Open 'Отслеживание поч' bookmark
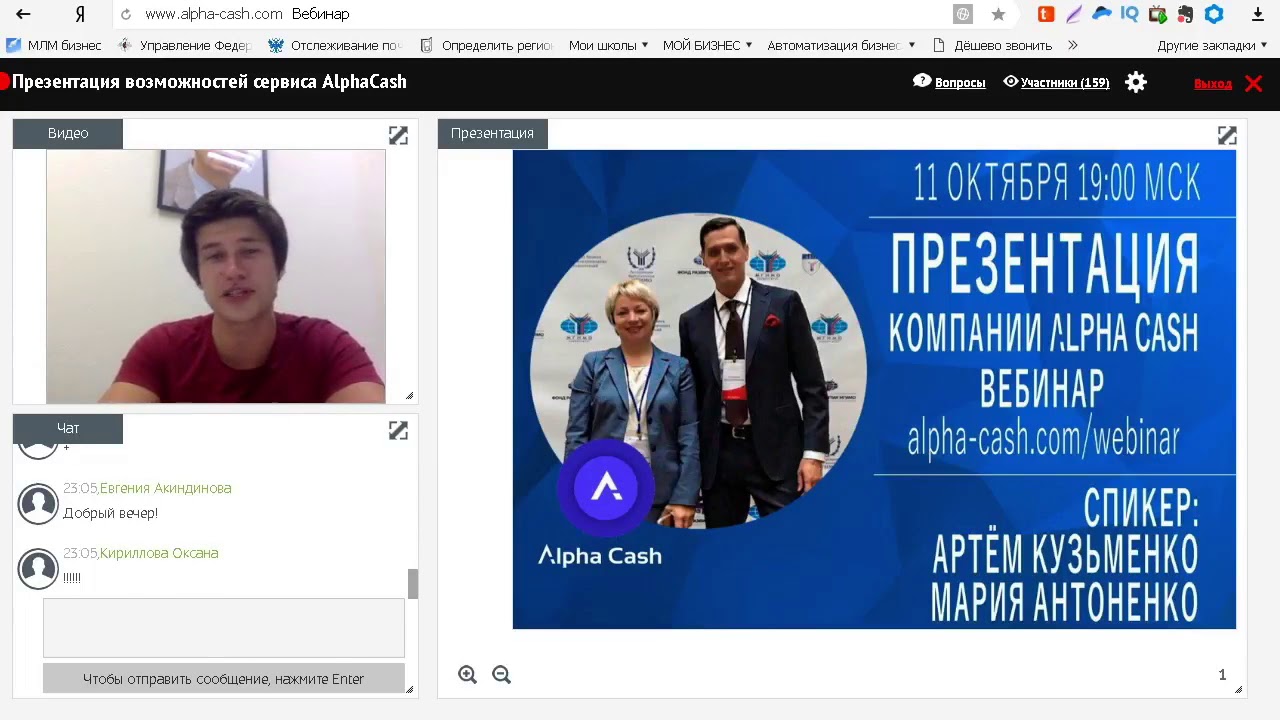 pos(335,45)
